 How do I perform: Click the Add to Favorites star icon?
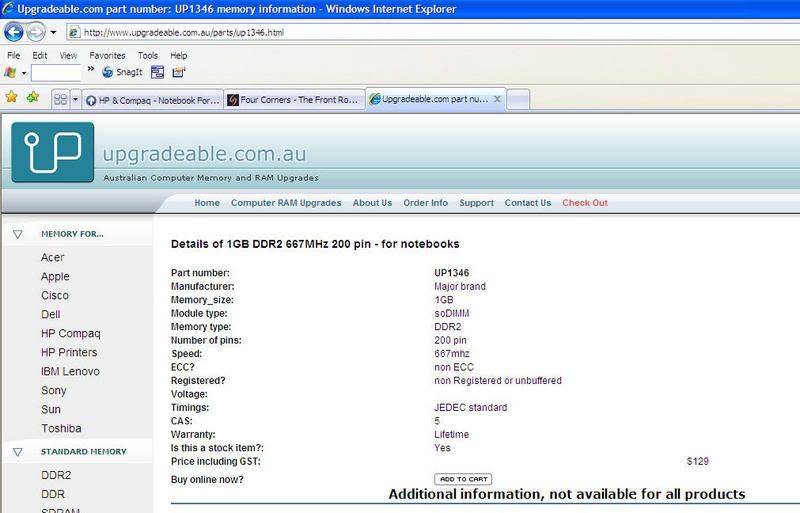(33, 96)
